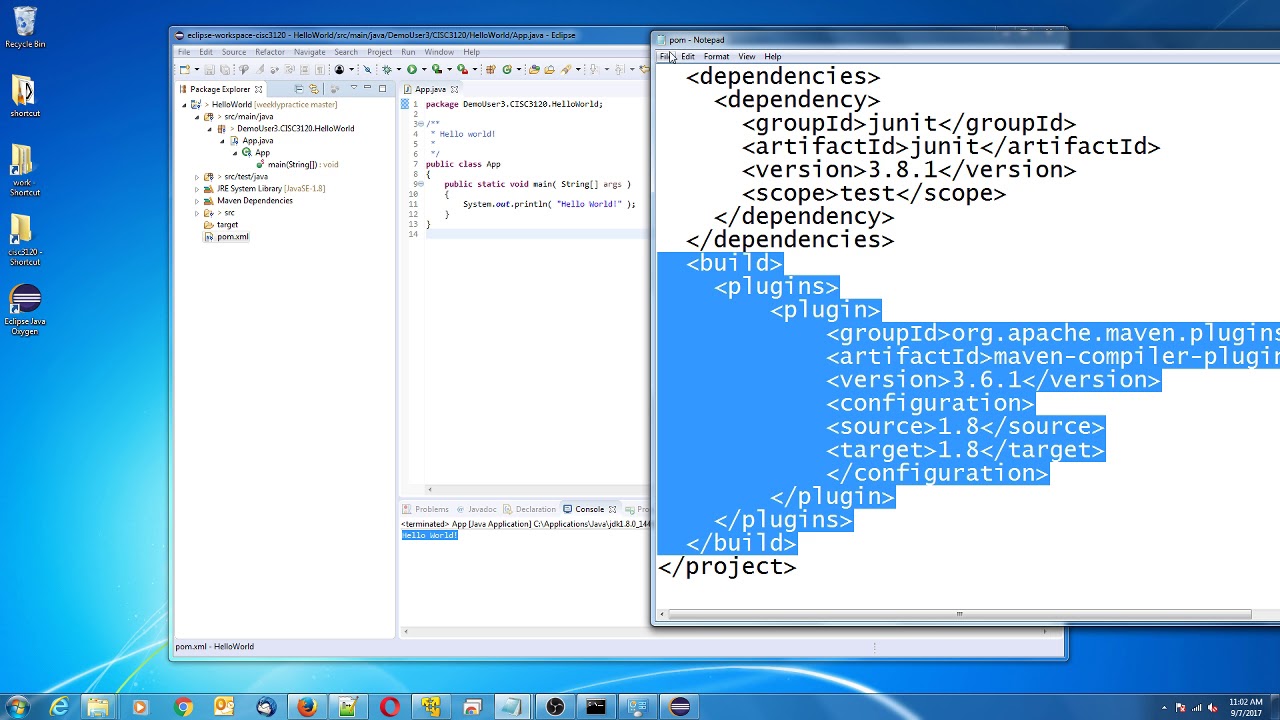Close the Package Explorer tab via X
Viewport: 1280px width, 720px height.
[258, 89]
